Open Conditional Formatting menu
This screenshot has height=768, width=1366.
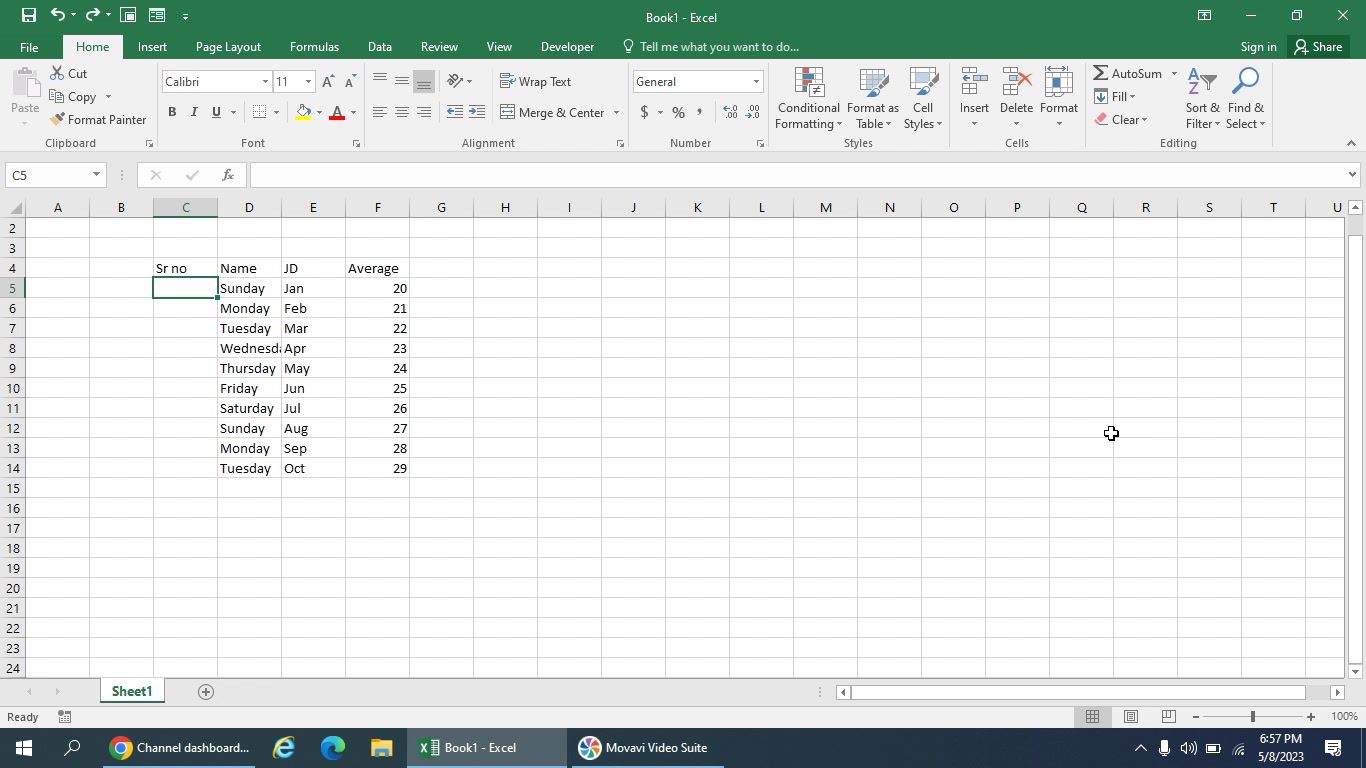click(x=808, y=99)
